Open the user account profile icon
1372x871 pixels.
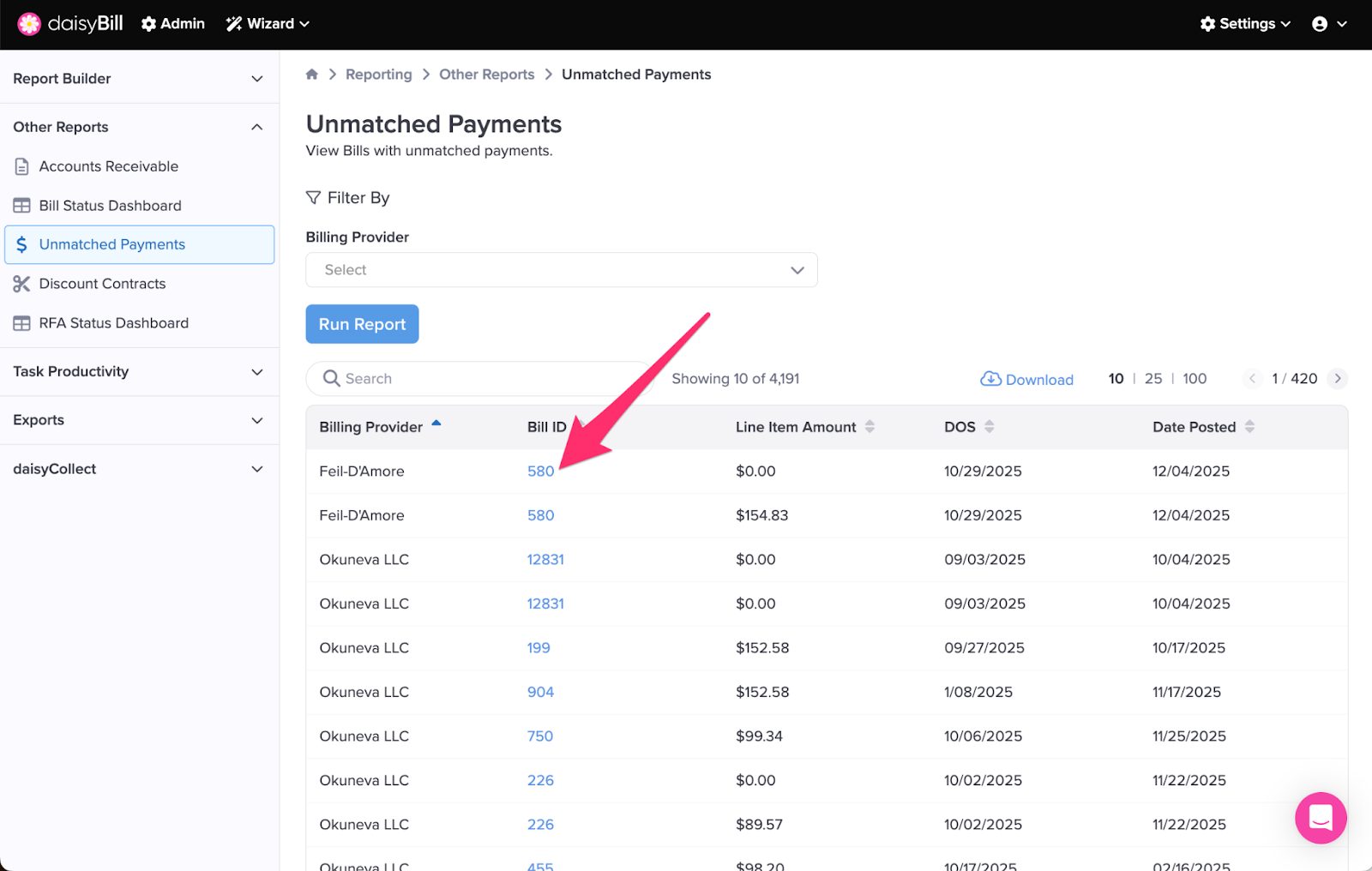click(1320, 24)
